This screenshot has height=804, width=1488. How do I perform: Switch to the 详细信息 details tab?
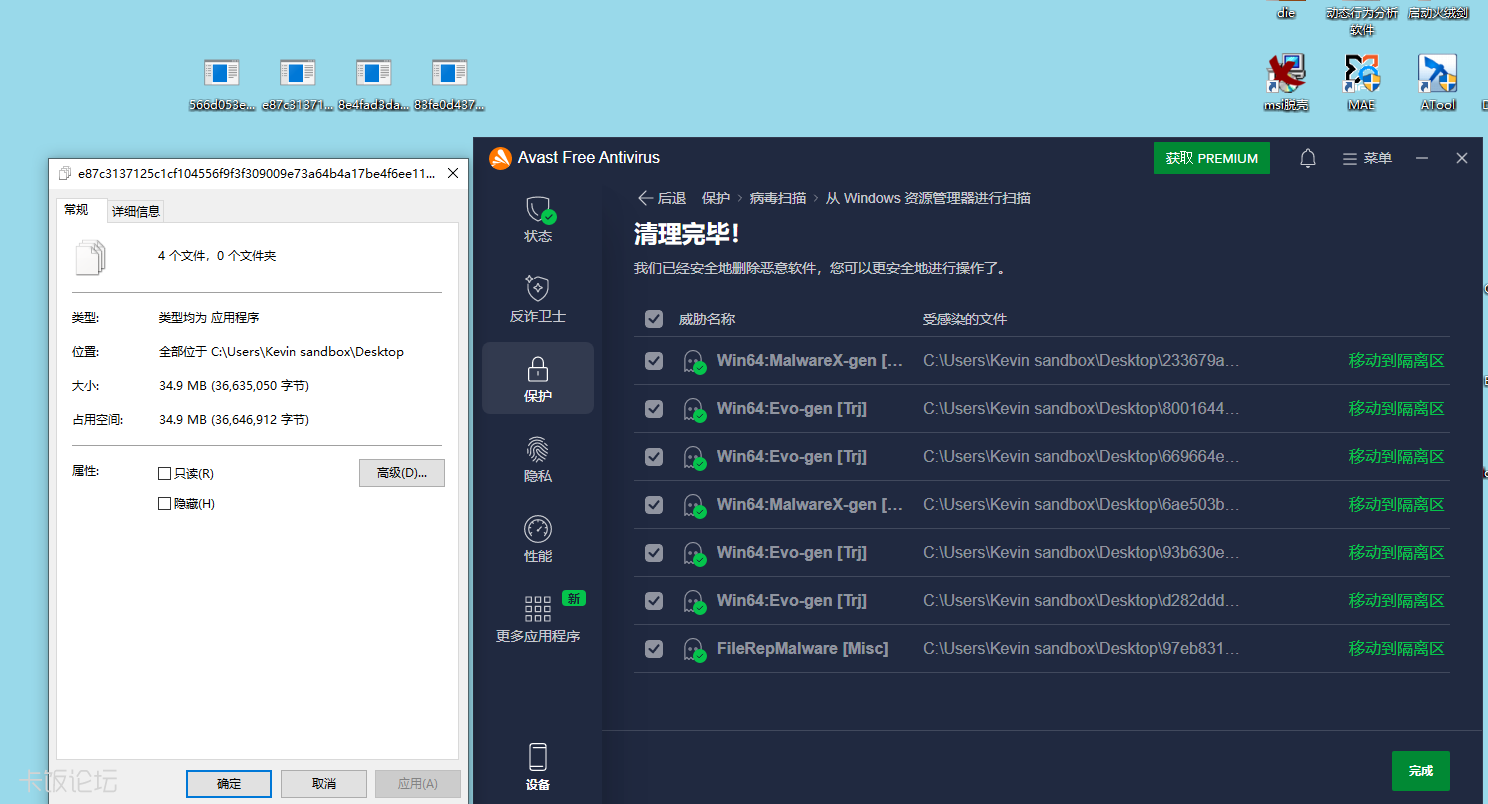tap(136, 211)
